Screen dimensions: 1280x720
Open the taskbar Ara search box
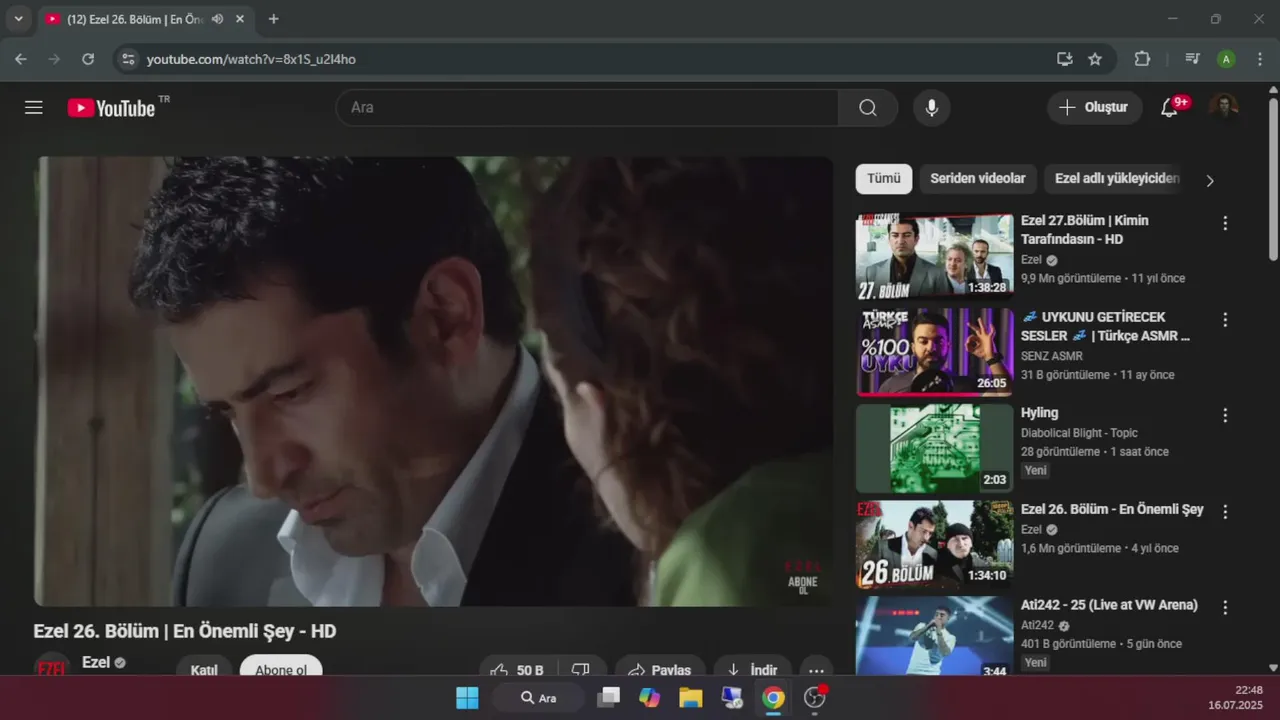click(538, 698)
